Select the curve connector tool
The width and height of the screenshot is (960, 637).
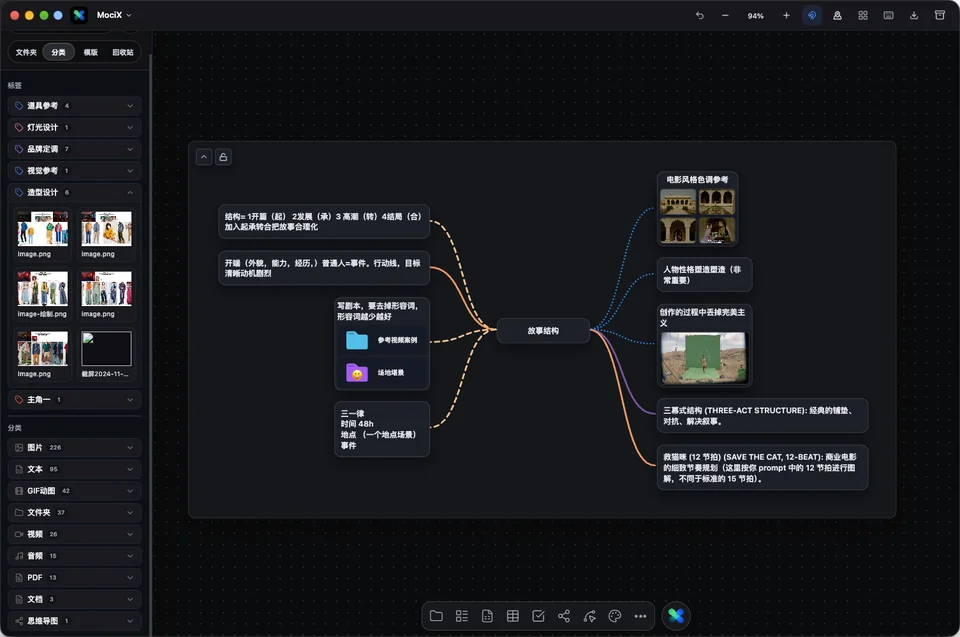pos(590,616)
